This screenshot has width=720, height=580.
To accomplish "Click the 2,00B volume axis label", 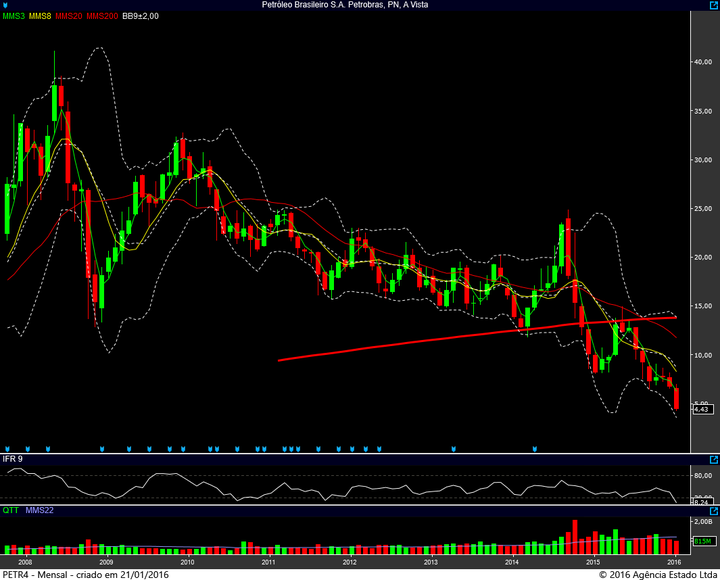I will [703, 522].
